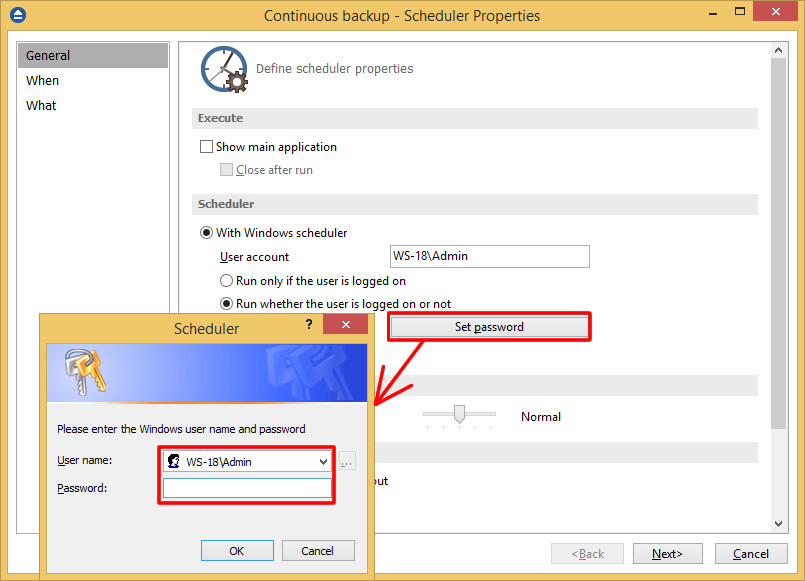
Task: Click the clock and gear scheduler icon
Action: pyautogui.click(x=224, y=70)
